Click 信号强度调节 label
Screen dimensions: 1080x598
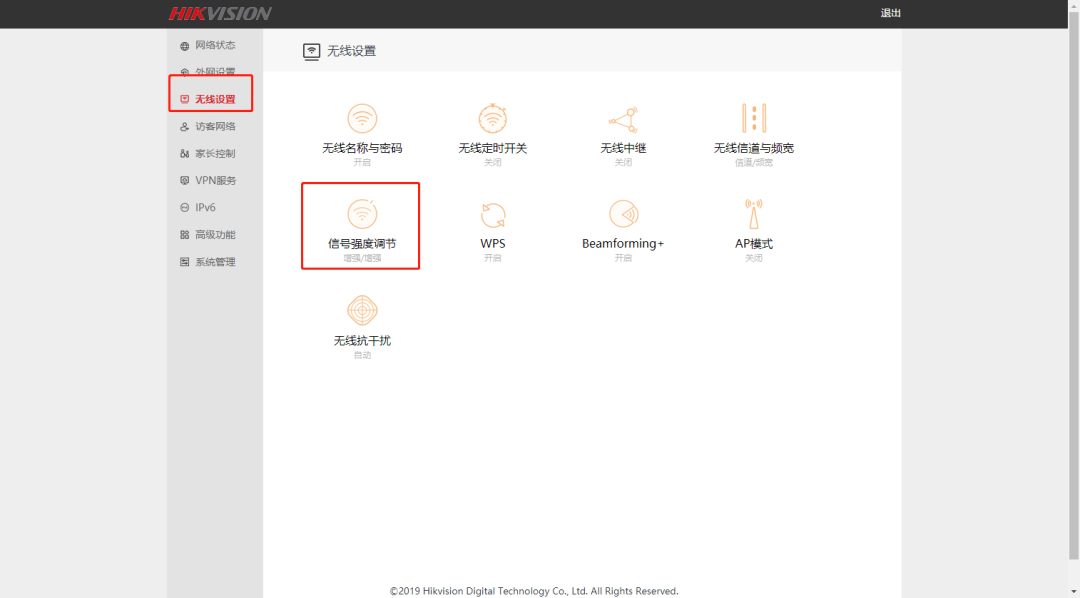point(362,244)
